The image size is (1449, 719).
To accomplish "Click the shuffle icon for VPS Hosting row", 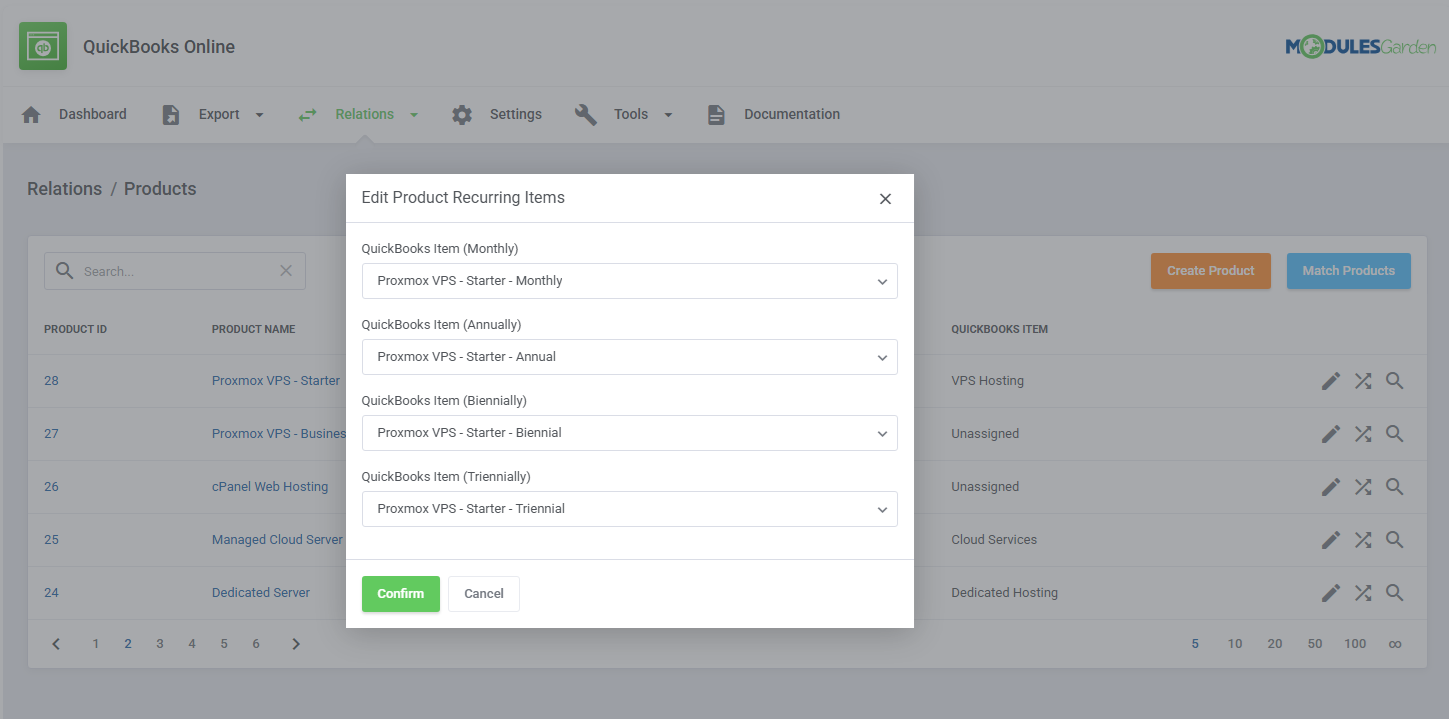I will coord(1363,381).
